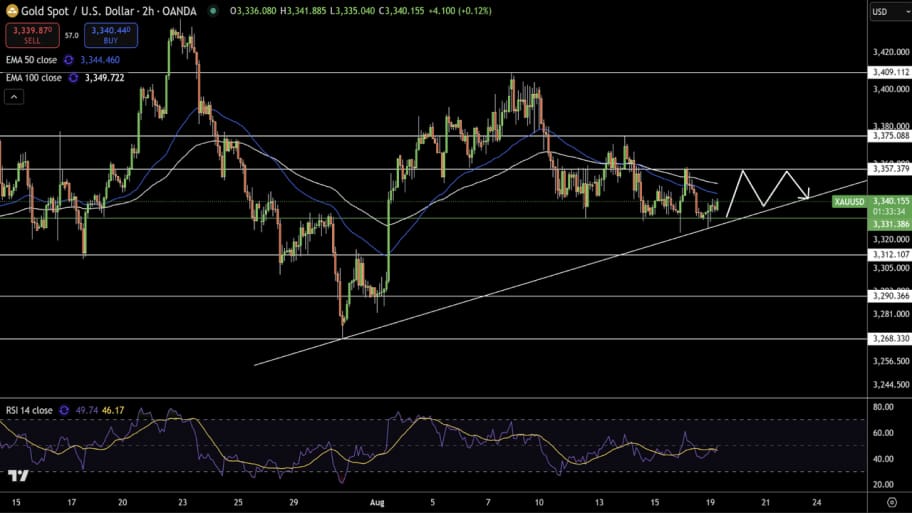This screenshot has height=513, width=912.
Task: Click the RSI loading circle icon
Action: point(64,410)
